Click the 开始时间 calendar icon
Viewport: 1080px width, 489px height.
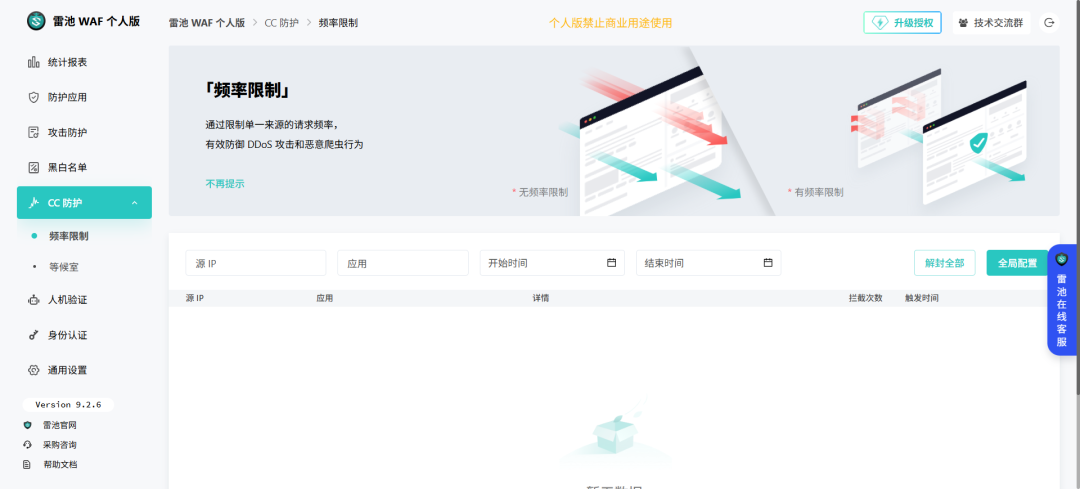point(611,263)
